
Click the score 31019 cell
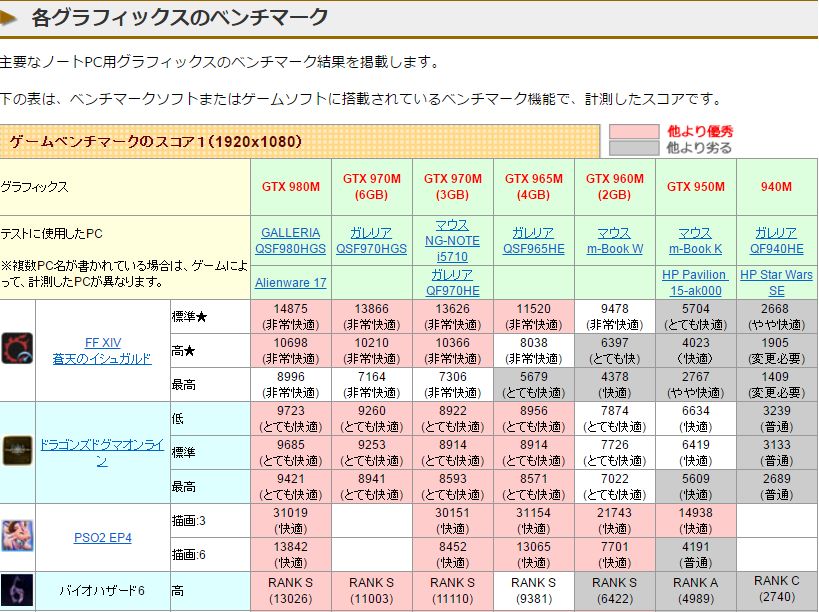[291, 520]
